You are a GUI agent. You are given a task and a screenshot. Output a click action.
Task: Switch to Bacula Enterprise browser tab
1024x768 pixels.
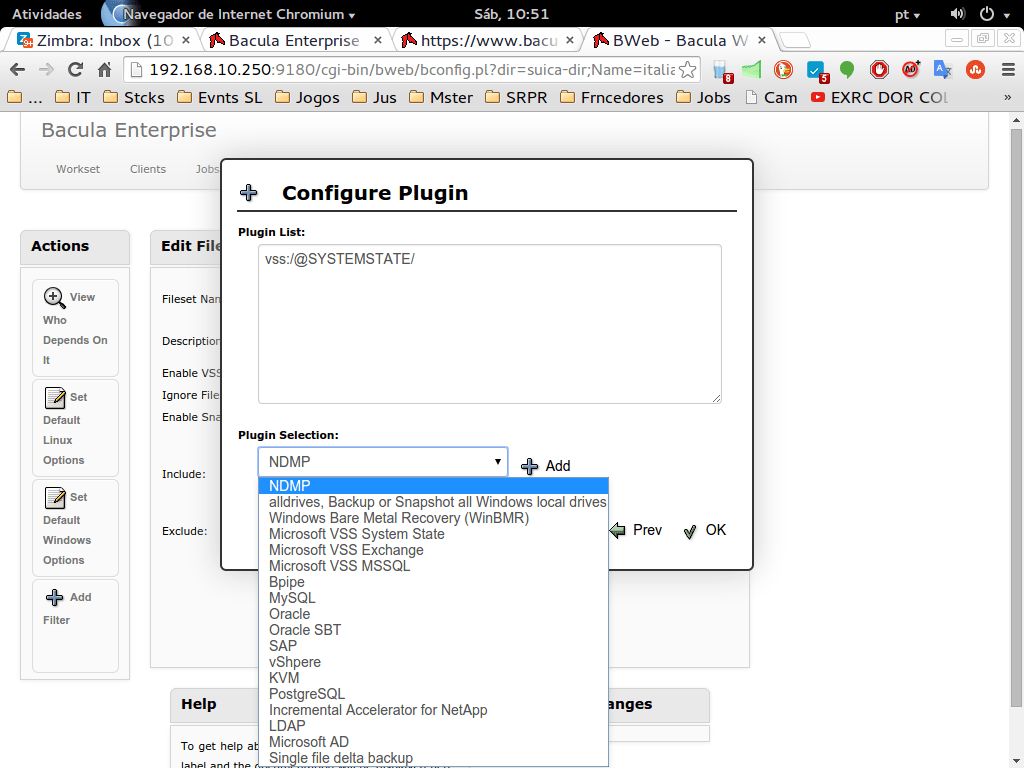(x=295, y=40)
